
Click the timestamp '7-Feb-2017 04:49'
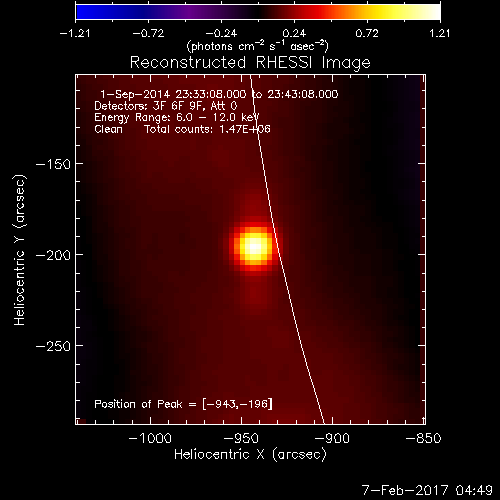427,490
